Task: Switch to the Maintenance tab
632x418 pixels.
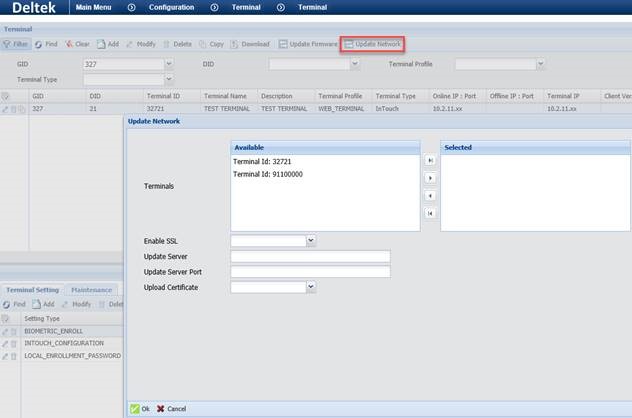Action: 91,290
